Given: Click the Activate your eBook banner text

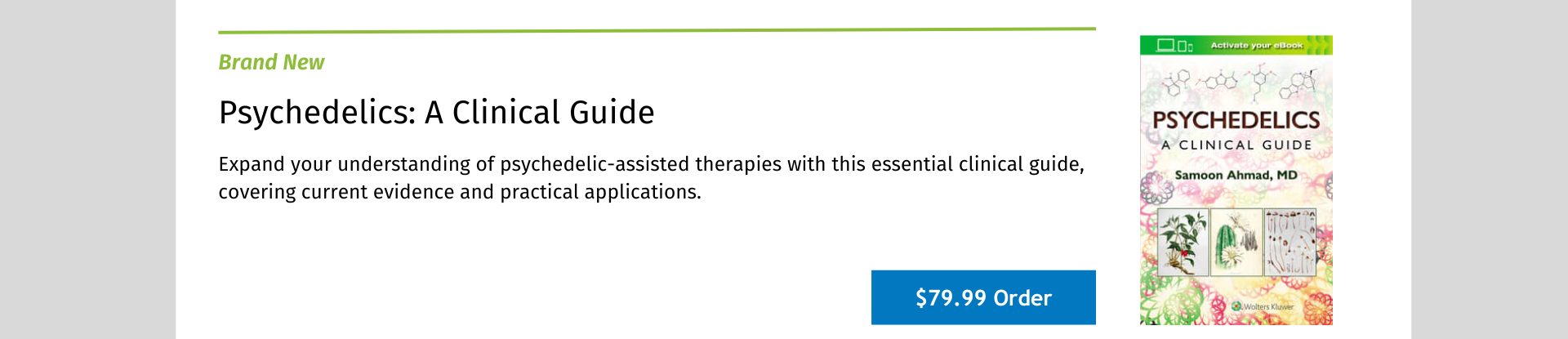Looking at the screenshot, I should tap(1256, 45).
